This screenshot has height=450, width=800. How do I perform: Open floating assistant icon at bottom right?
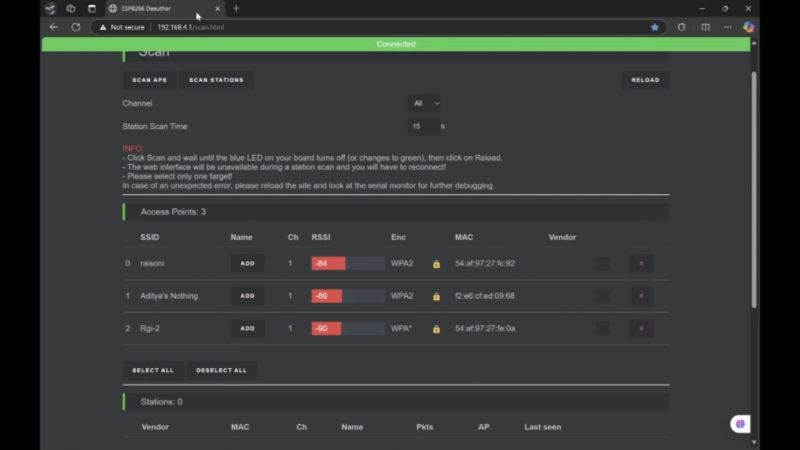740,423
